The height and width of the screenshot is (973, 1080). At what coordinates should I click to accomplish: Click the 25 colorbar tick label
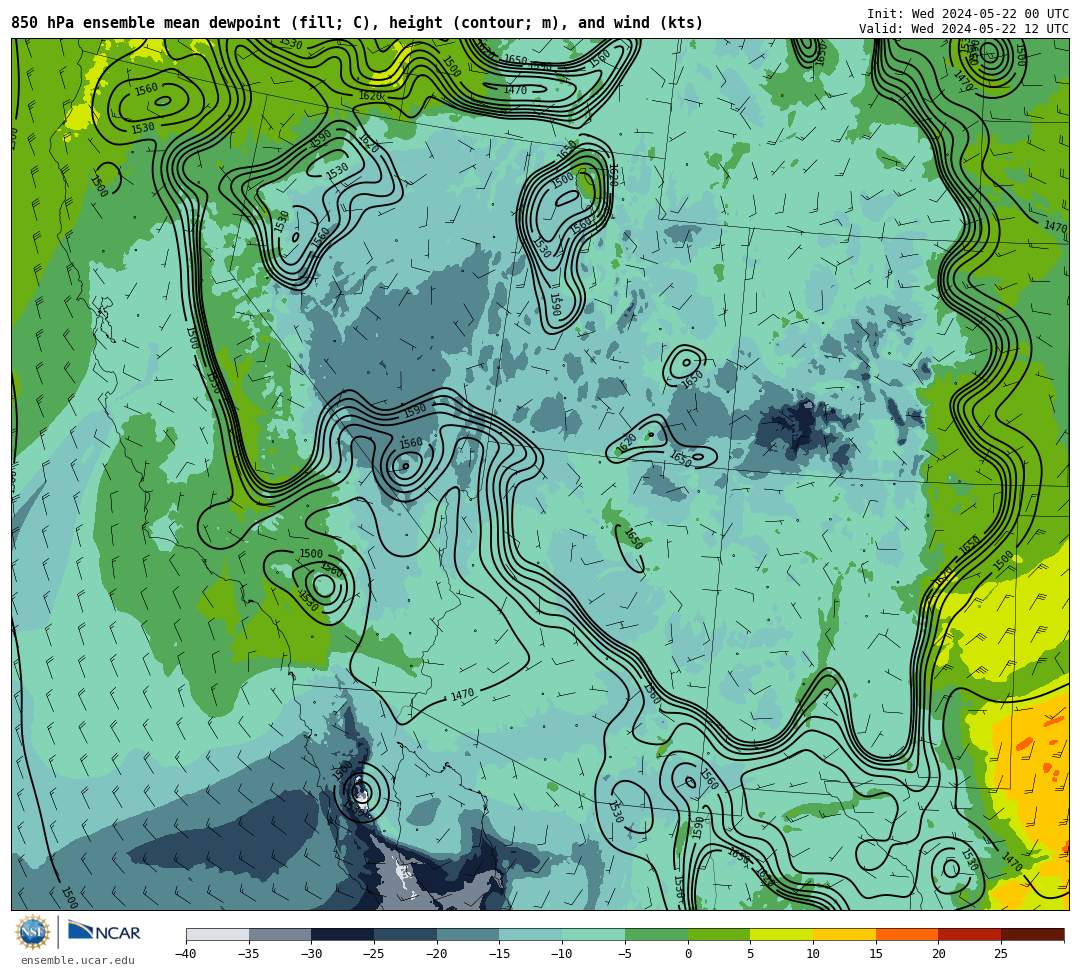(x=1001, y=954)
